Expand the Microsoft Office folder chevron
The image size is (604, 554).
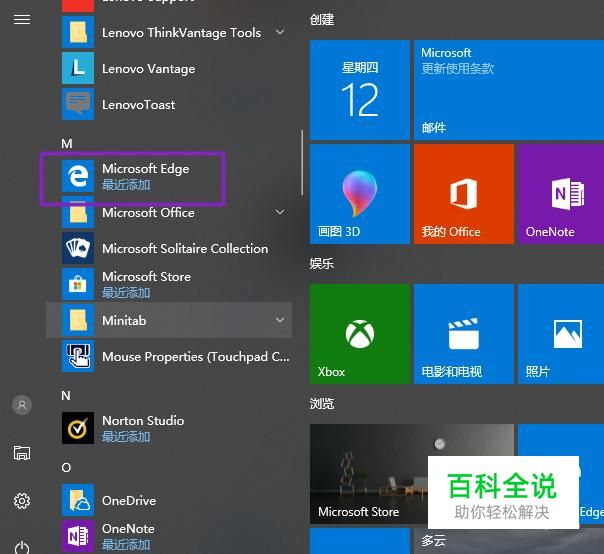point(280,212)
